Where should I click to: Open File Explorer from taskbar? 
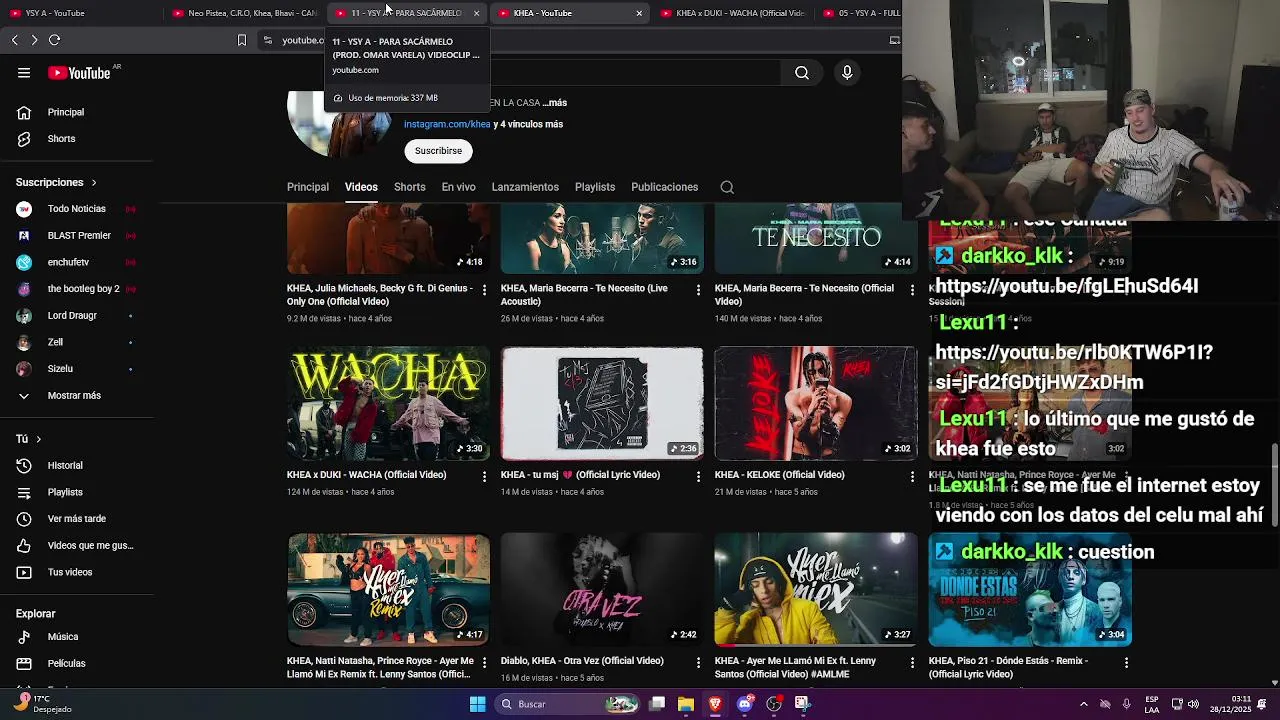click(685, 704)
